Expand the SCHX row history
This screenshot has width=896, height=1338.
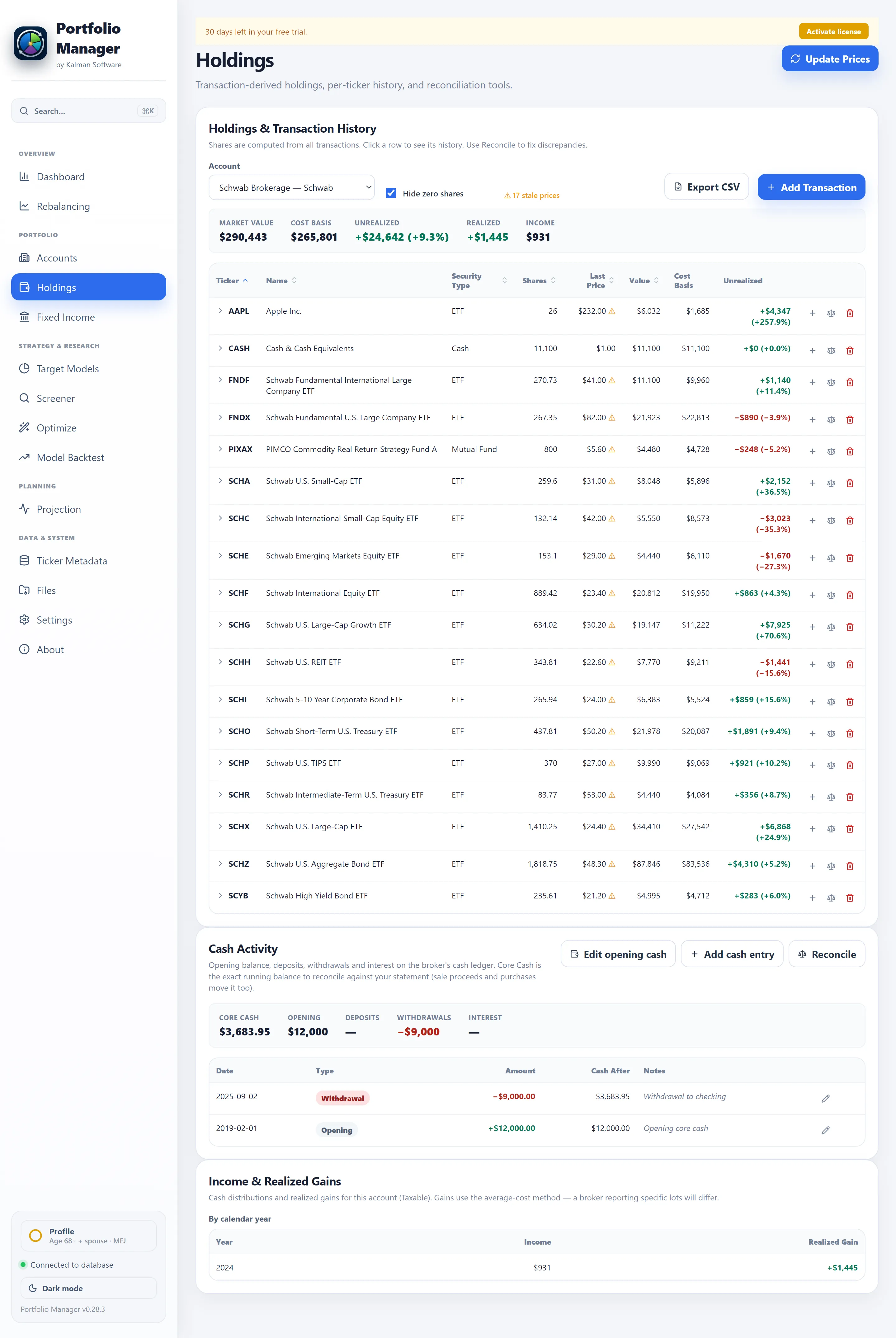(220, 826)
